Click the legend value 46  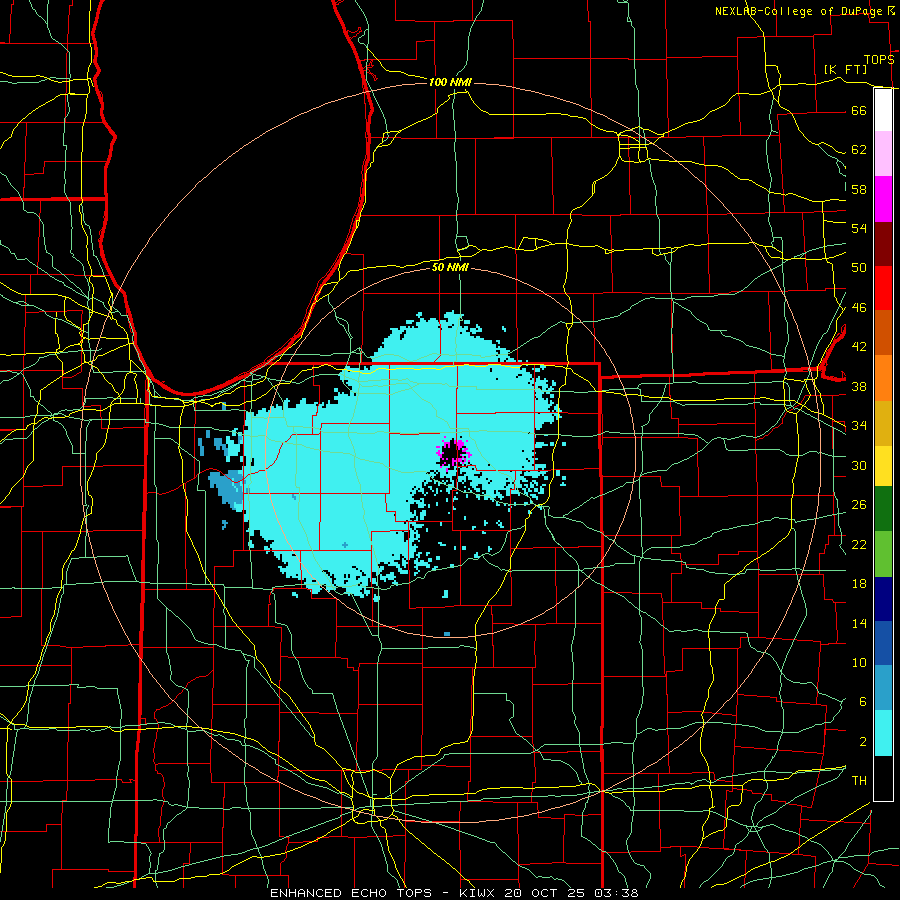coord(859,308)
